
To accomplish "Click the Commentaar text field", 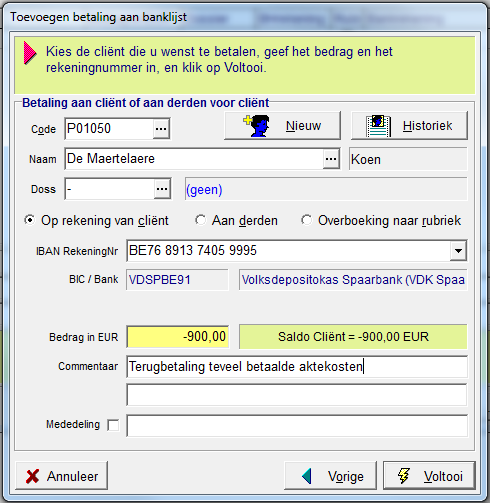I will [x=297, y=367].
